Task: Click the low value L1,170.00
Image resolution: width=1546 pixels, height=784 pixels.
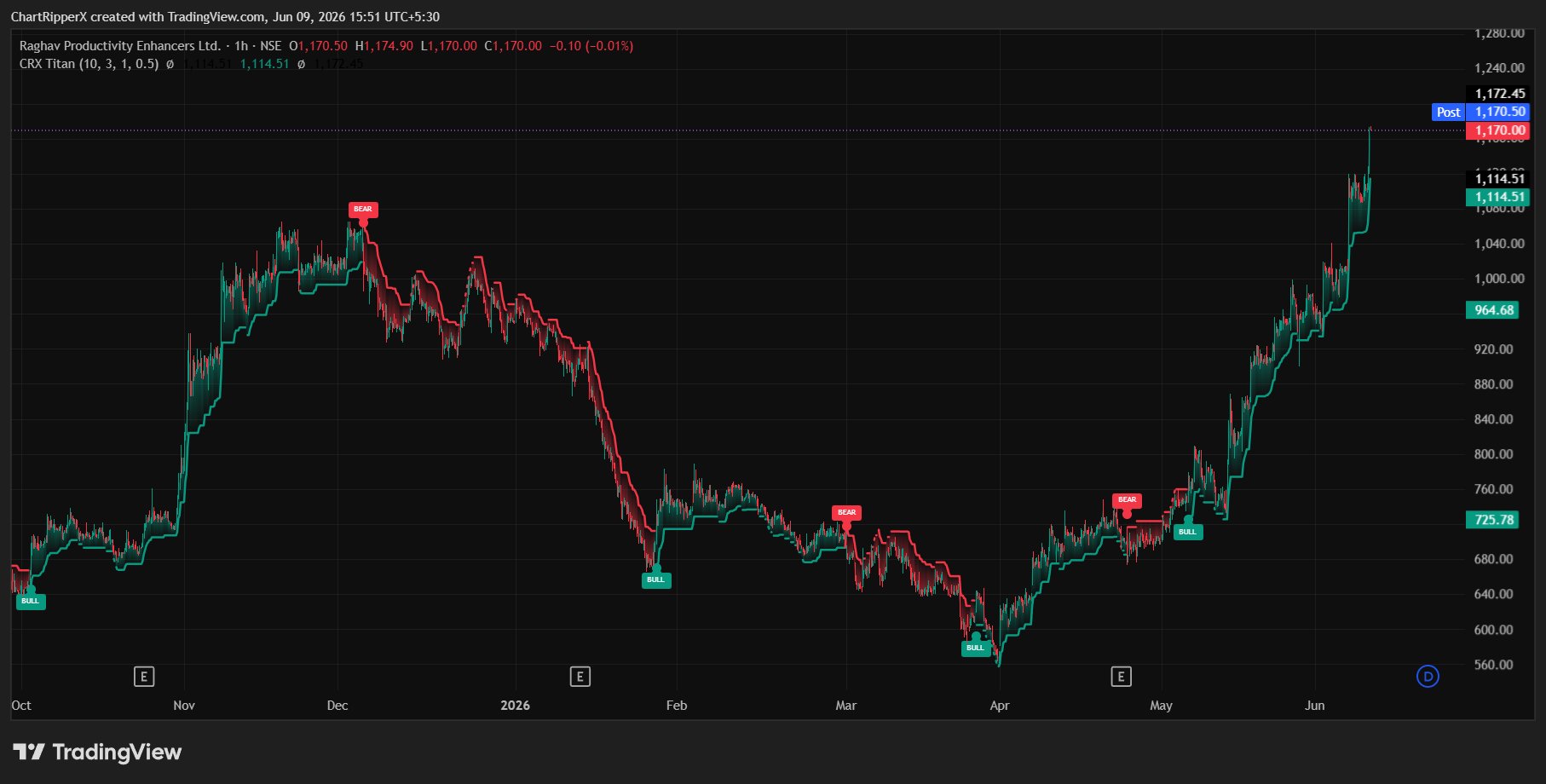Action: point(448,46)
